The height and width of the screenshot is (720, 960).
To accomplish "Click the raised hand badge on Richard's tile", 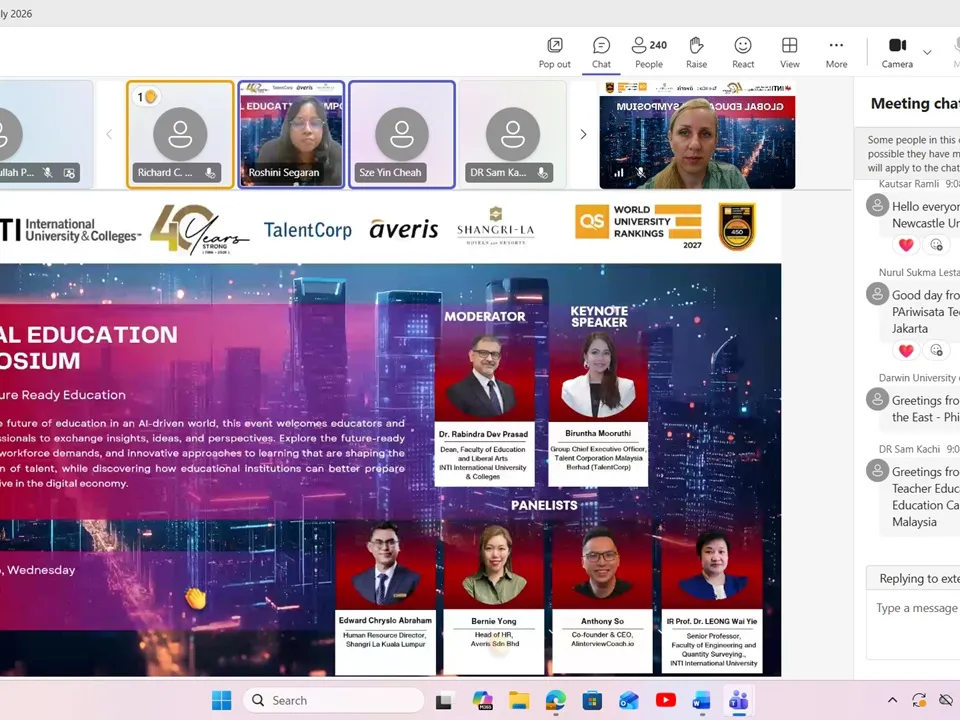I will tap(147, 96).
